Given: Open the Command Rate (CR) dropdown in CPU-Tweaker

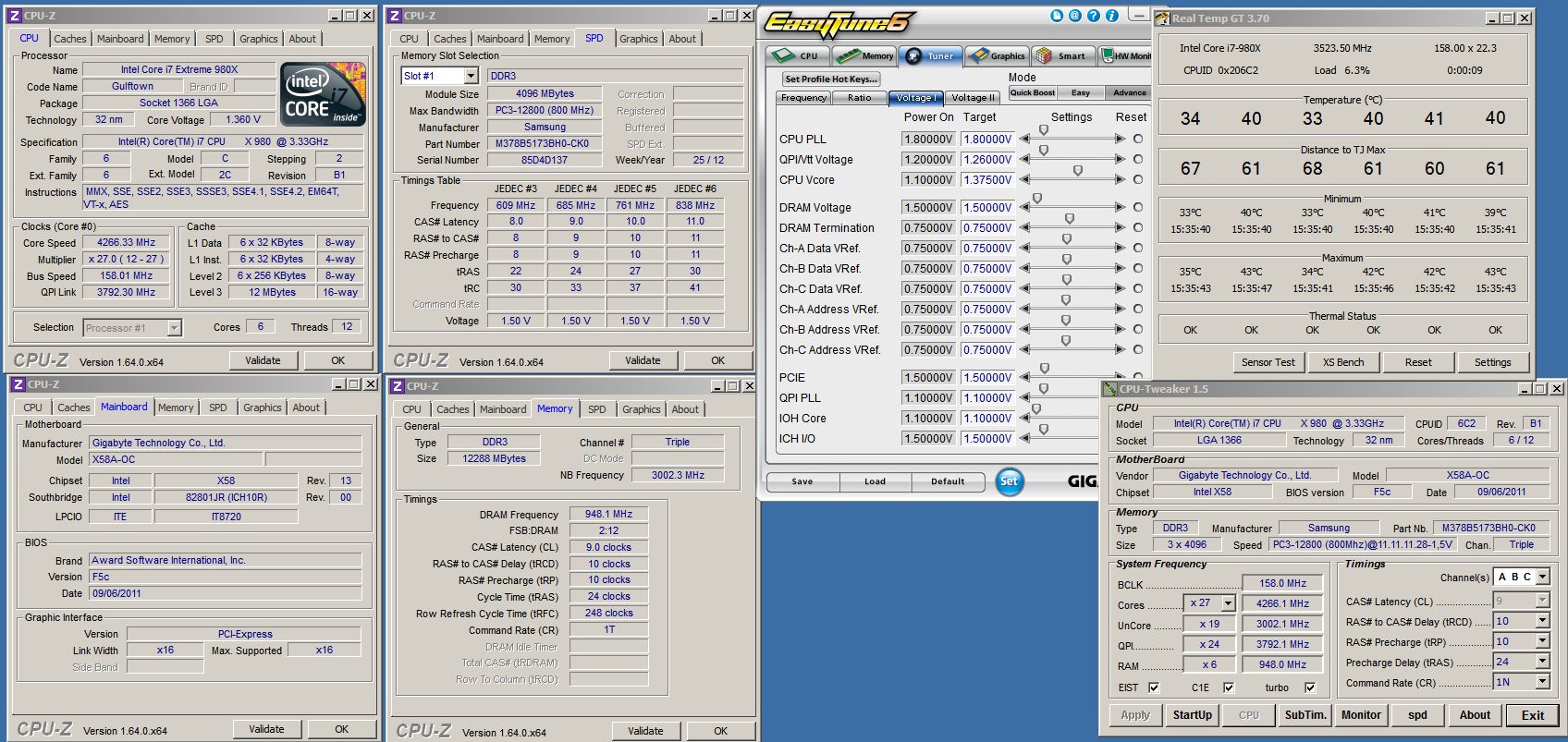Looking at the screenshot, I should pyautogui.click(x=1542, y=682).
